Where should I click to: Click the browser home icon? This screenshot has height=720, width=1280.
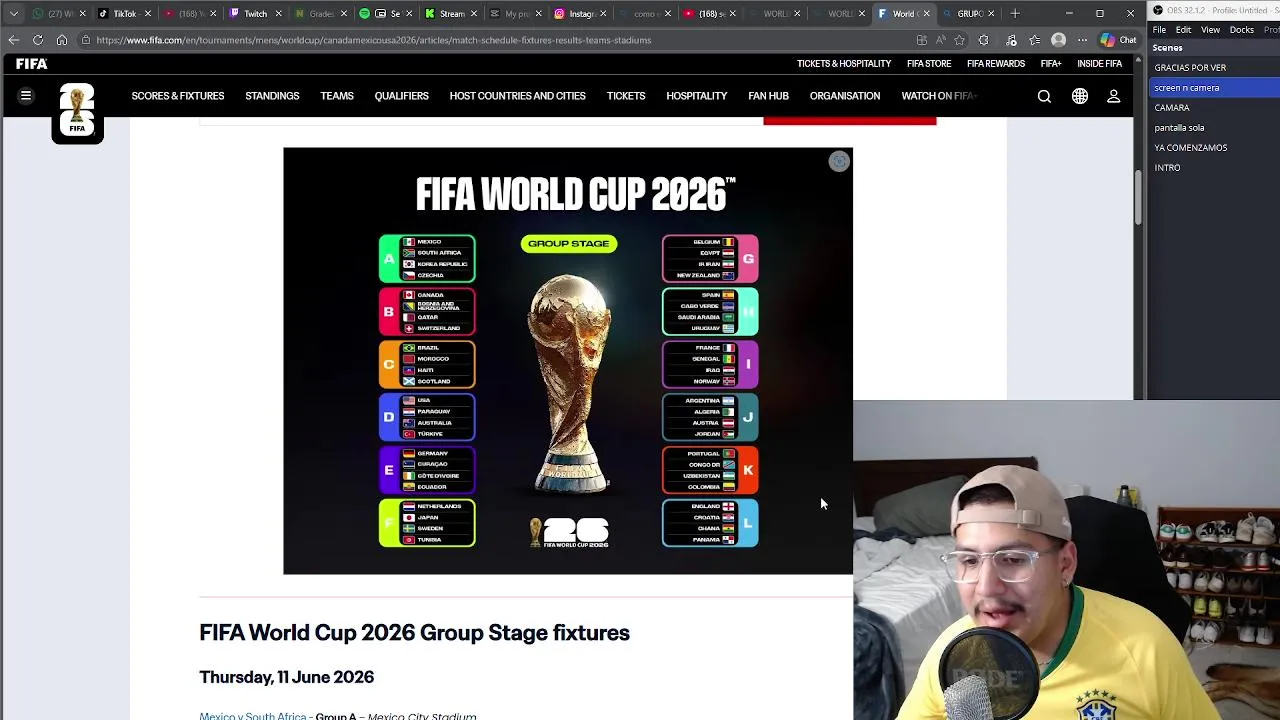point(62,40)
